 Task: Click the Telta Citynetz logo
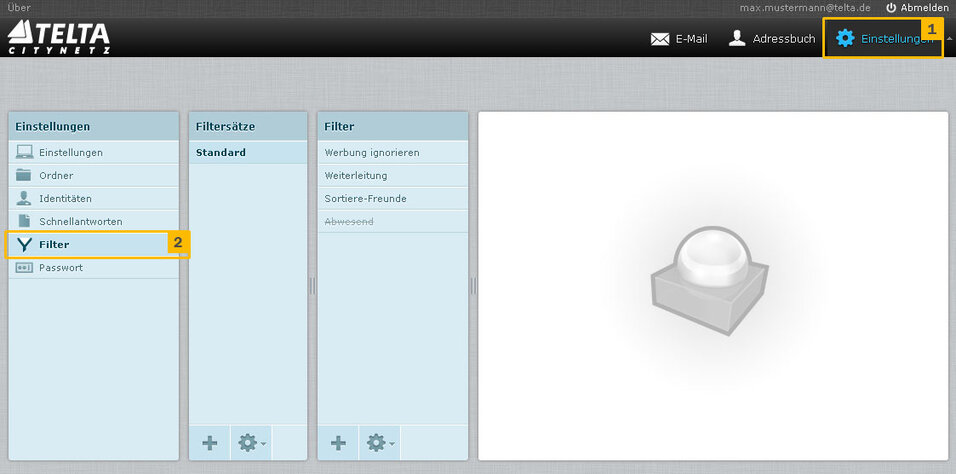pyautogui.click(x=59, y=37)
